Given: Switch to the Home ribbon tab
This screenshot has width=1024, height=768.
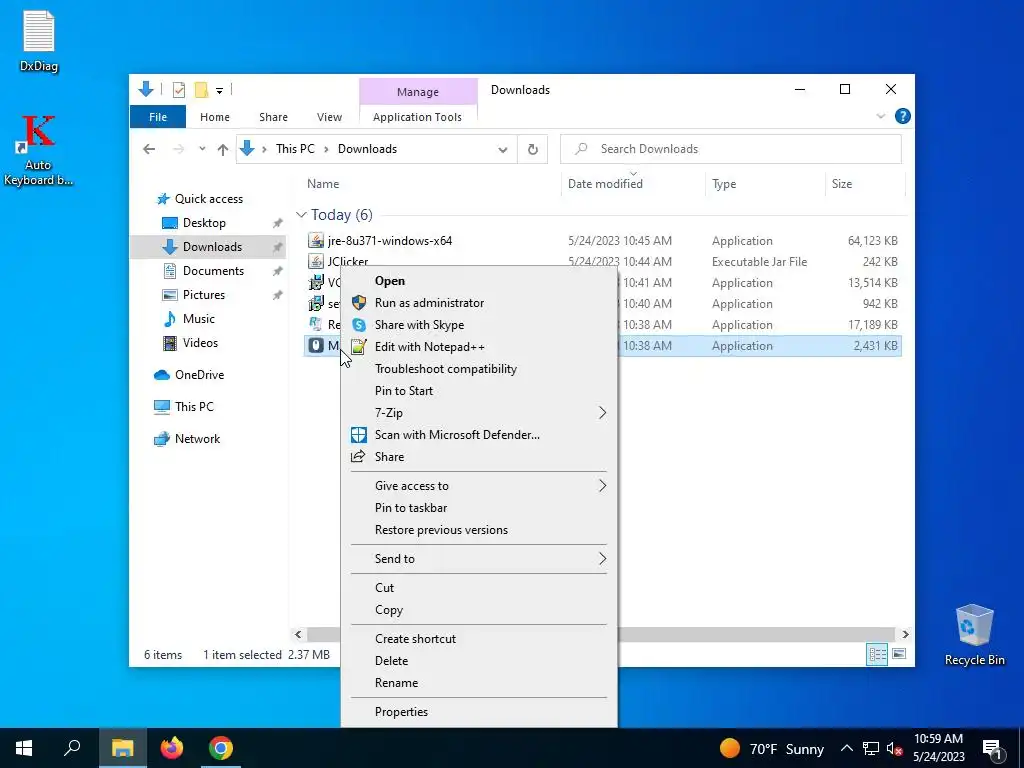Looking at the screenshot, I should (215, 117).
